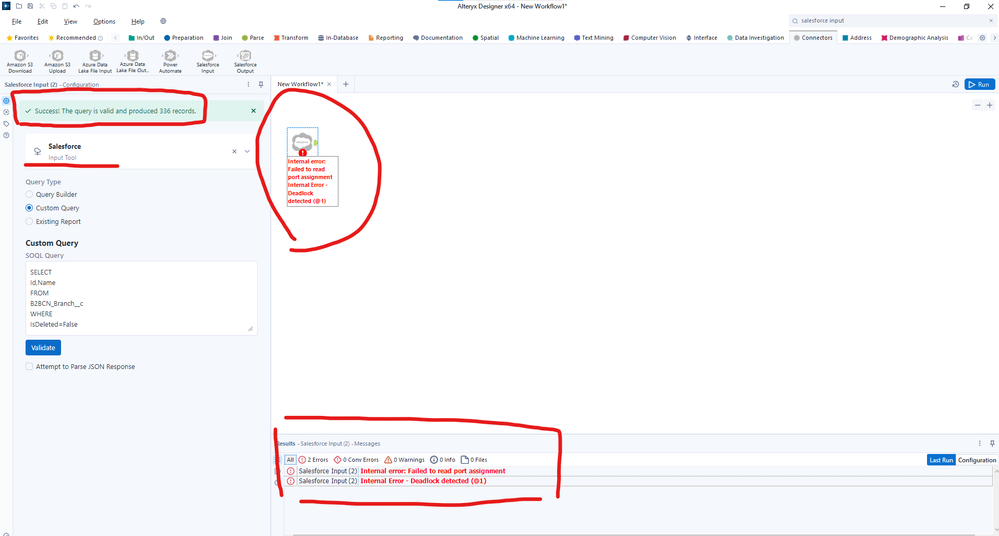Switch Results to Configuration view
The image size is (999, 536).
coord(977,460)
